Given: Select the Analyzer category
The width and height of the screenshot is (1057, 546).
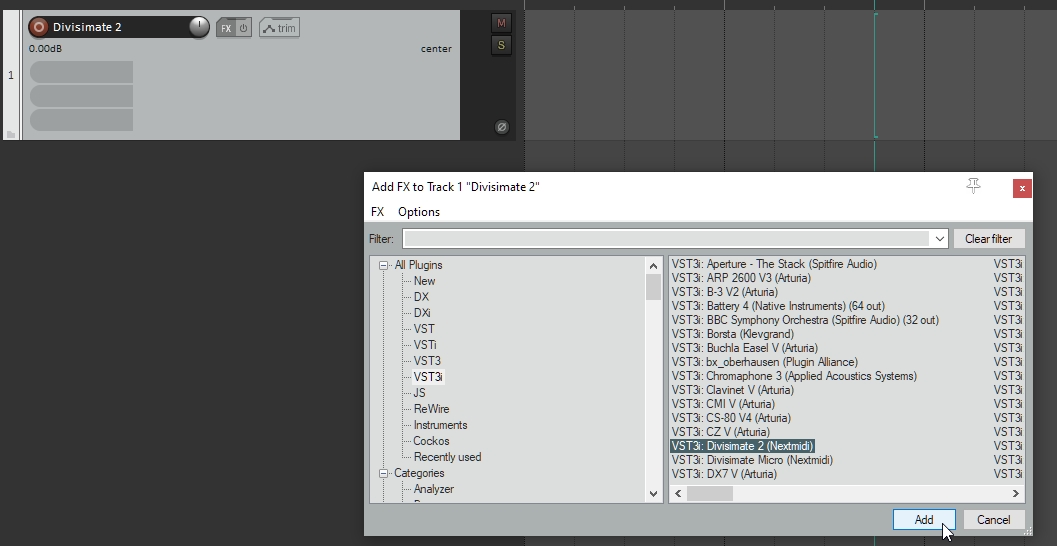Looking at the screenshot, I should (433, 489).
